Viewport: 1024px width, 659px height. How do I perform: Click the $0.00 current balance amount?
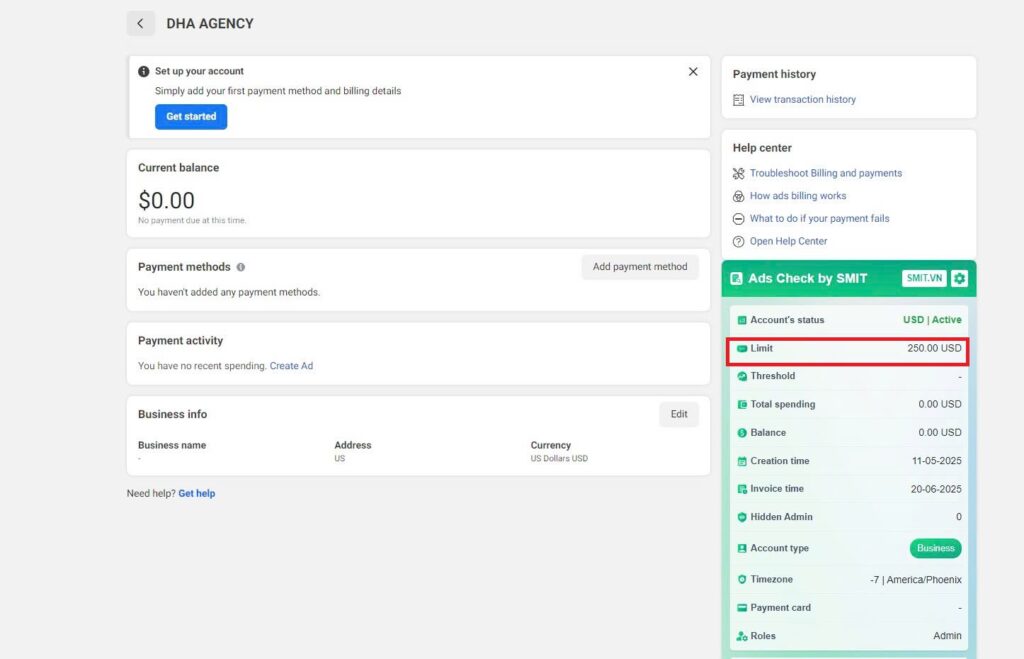(x=167, y=200)
